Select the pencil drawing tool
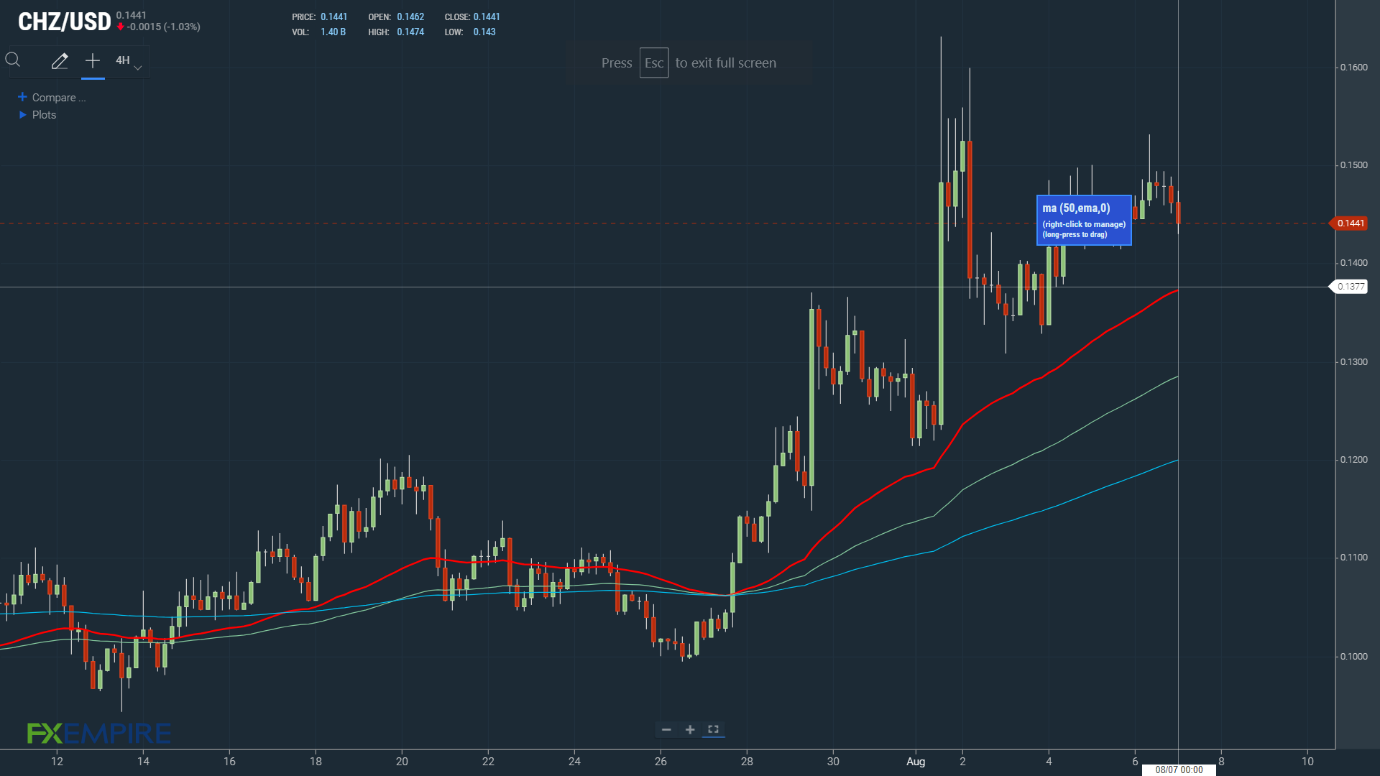1380x776 pixels. click(x=59, y=61)
